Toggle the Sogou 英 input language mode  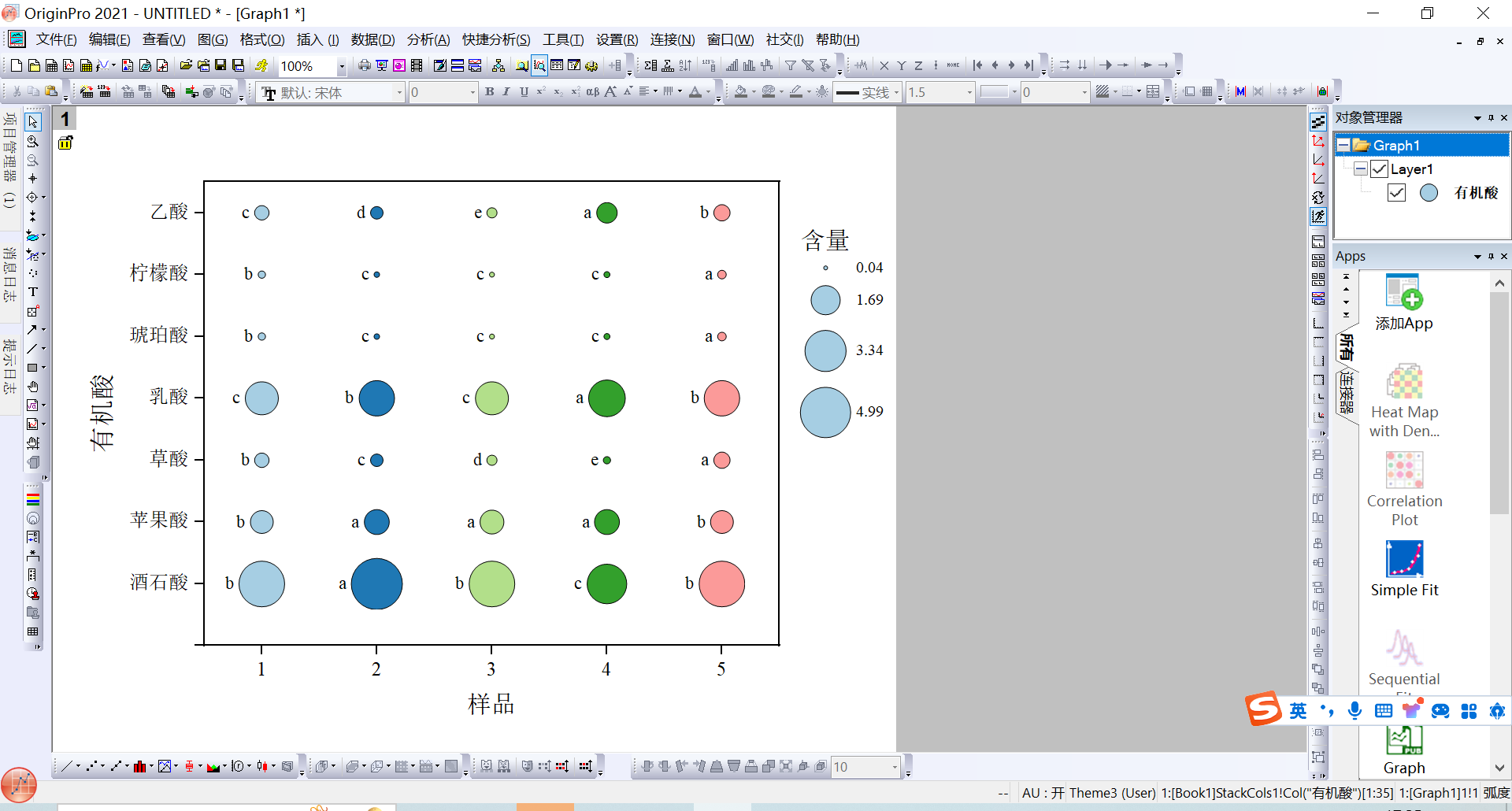[1298, 711]
